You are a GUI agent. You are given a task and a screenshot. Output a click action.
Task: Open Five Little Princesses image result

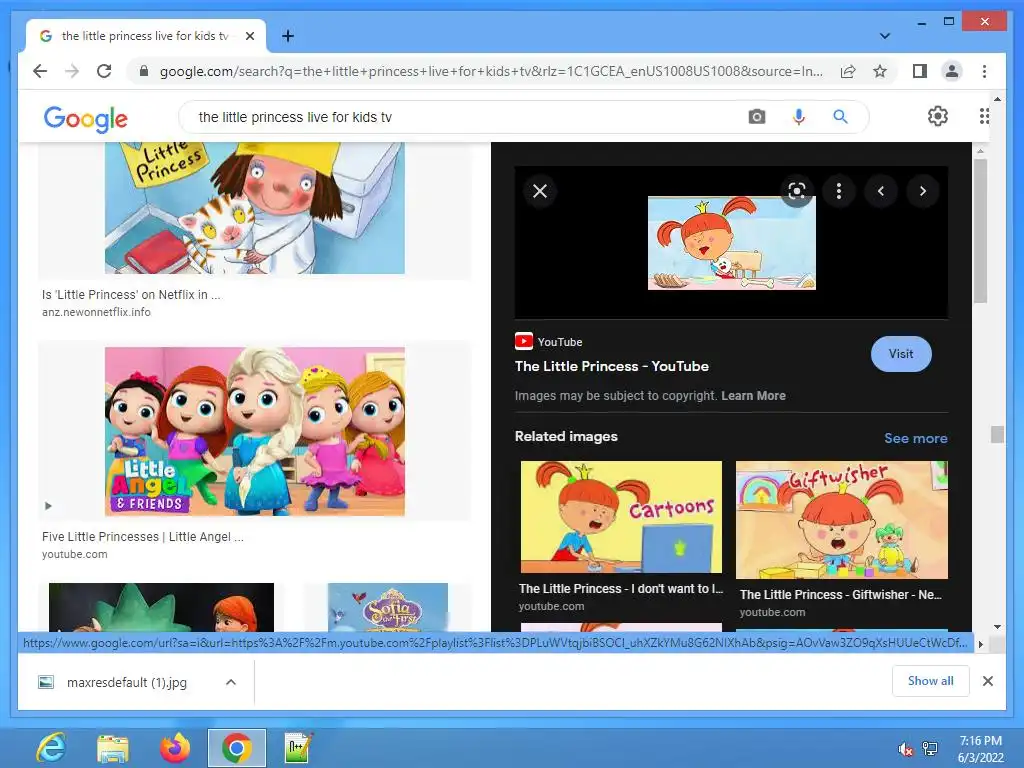(255, 432)
